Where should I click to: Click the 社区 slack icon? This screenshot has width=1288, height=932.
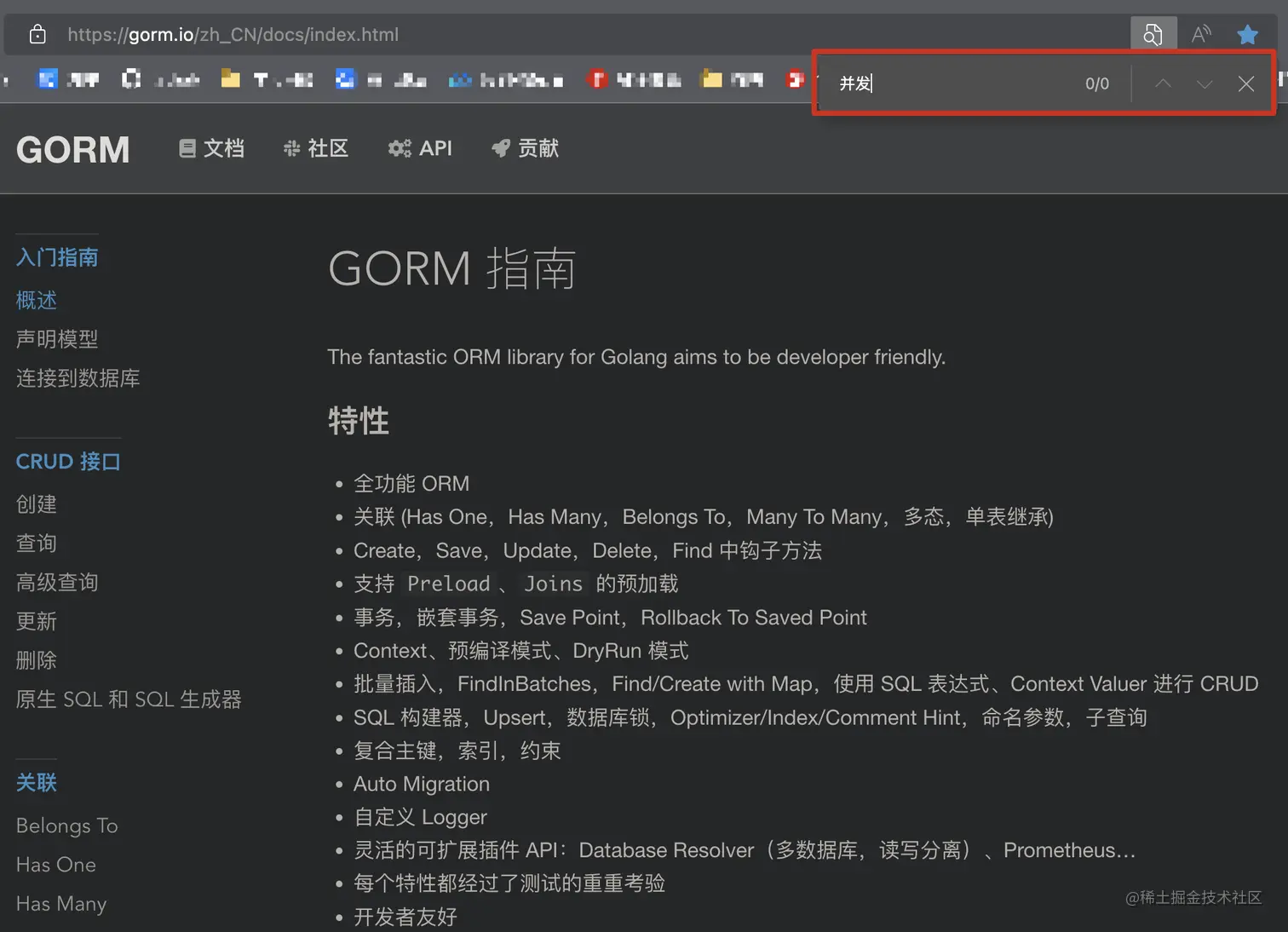pos(291,148)
